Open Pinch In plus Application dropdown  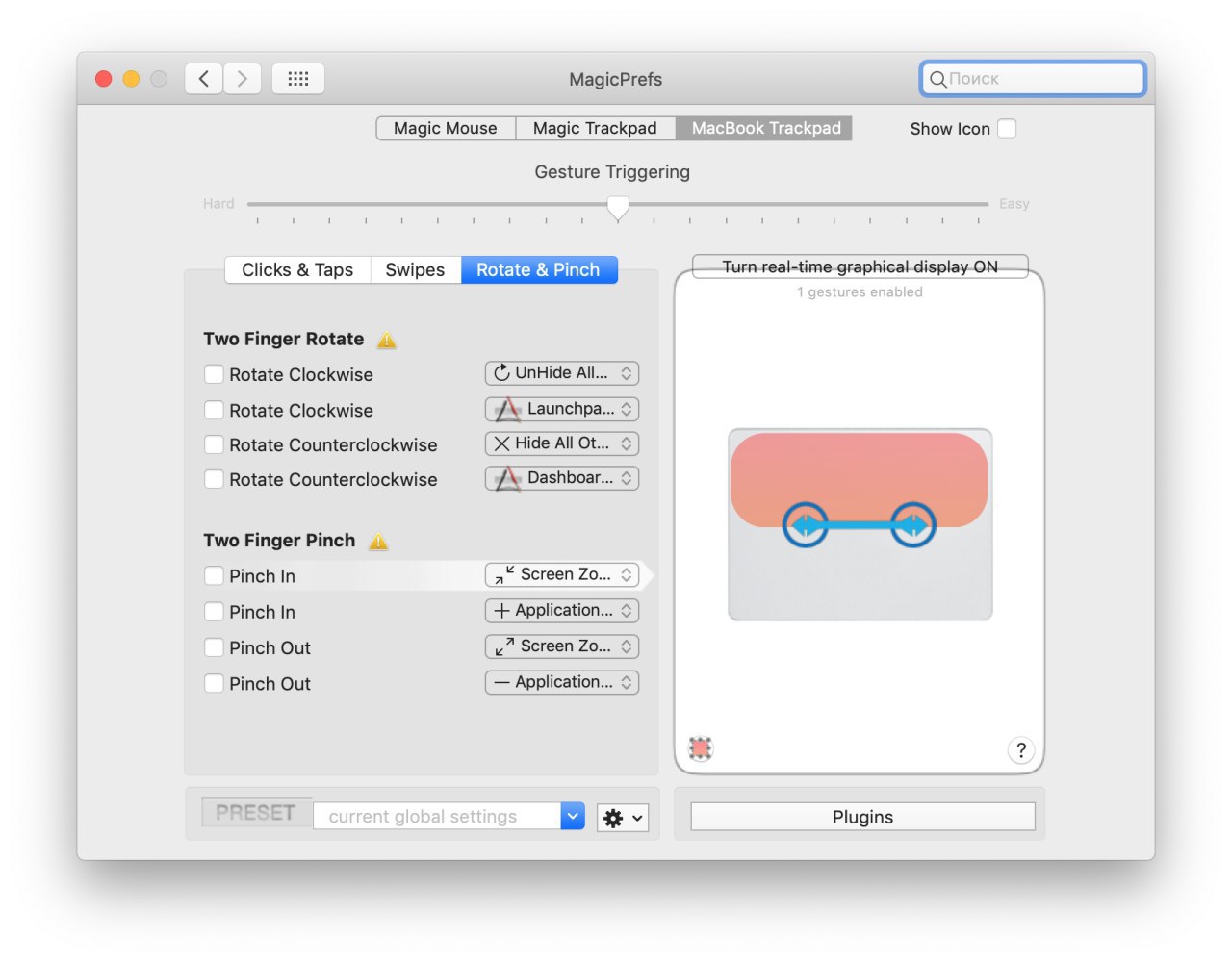click(562, 611)
